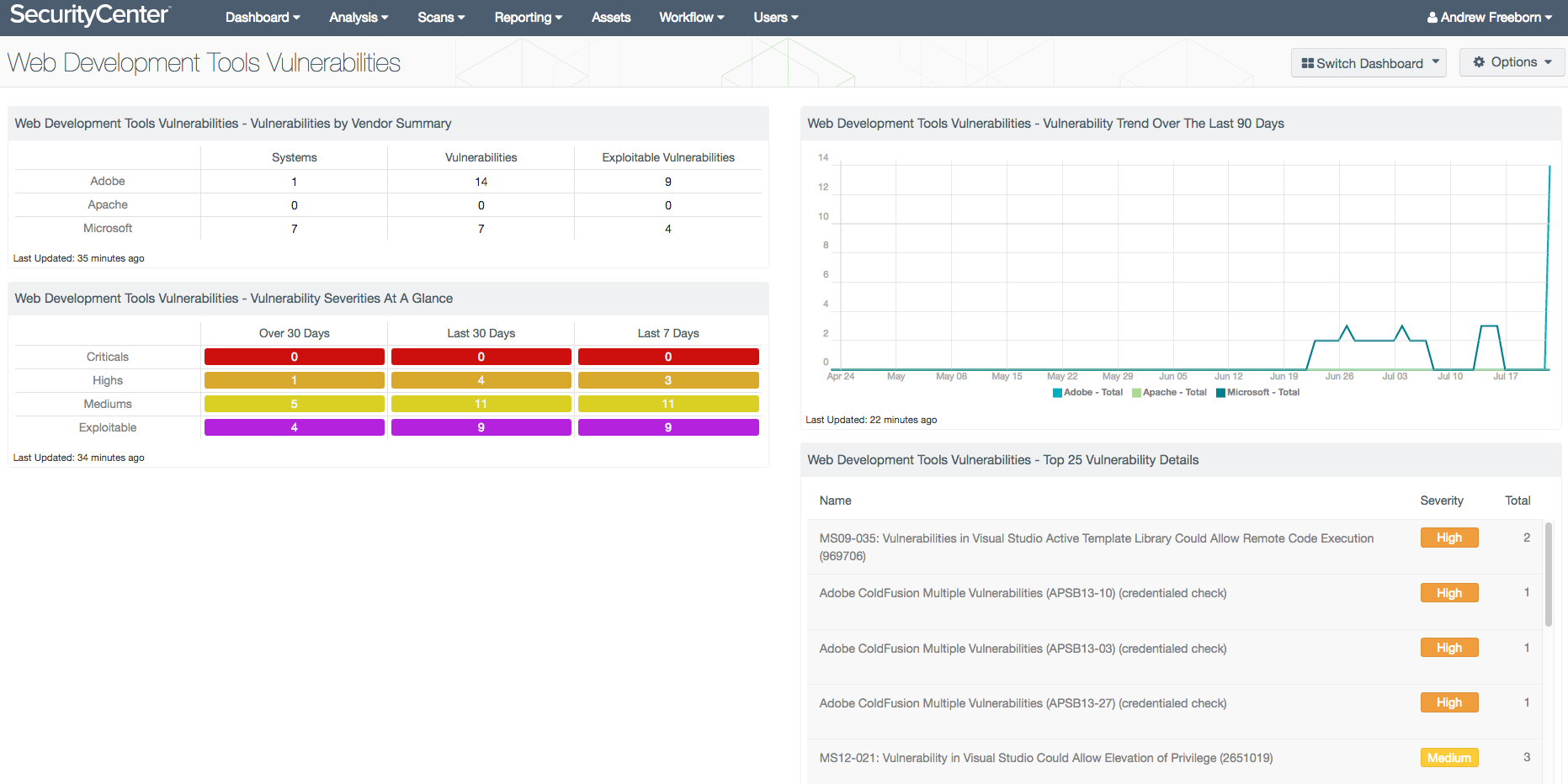This screenshot has height=784, width=1568.
Task: Click the Top 25 Vulnerability Details title
Action: [1003, 460]
